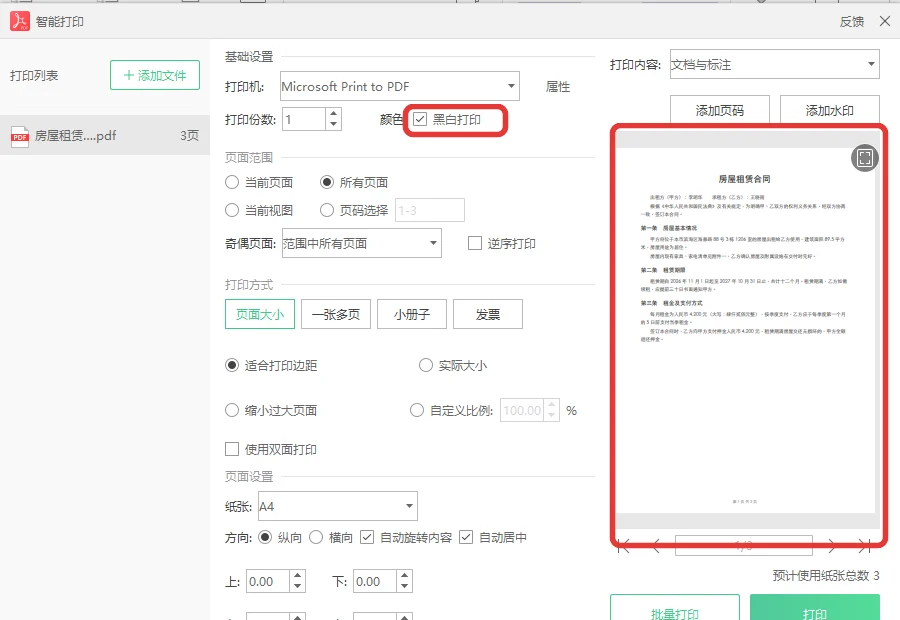Click 添加页码 button

click(x=720, y=110)
